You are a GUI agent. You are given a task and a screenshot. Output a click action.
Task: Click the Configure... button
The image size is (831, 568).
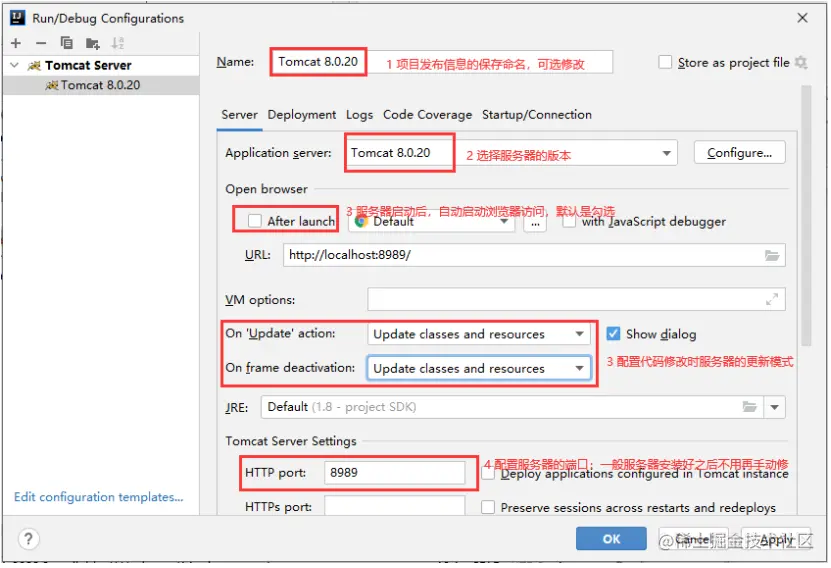[739, 153]
